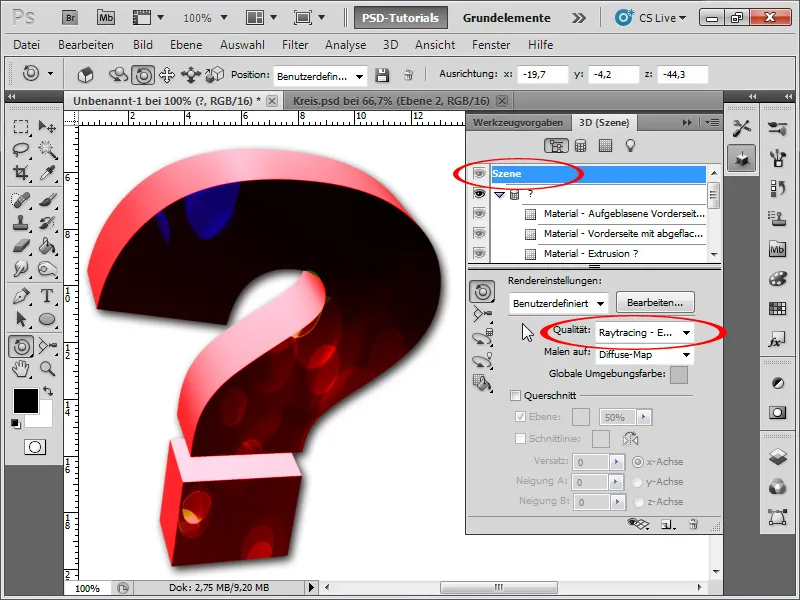This screenshot has width=800, height=600.
Task: Toggle Quick Mask mode
Action: (35, 447)
